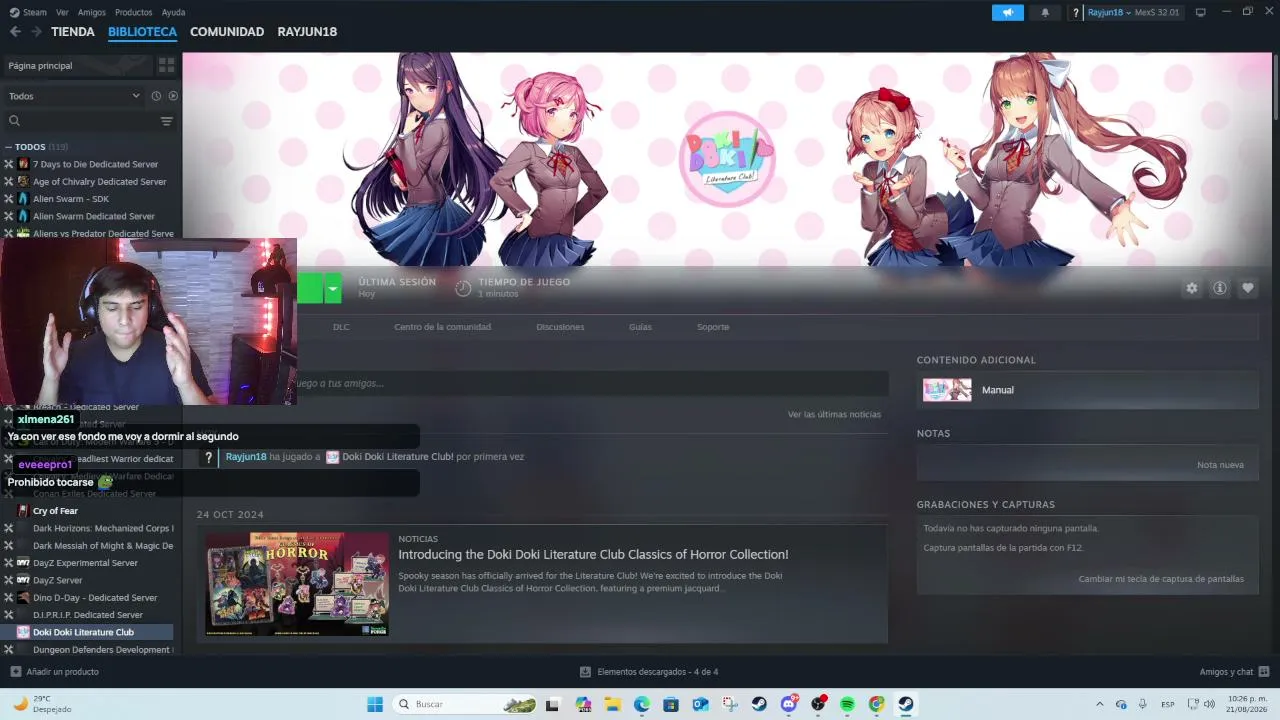The width and height of the screenshot is (1280, 720).
Task: Click Página principal button
Action: click(77, 65)
